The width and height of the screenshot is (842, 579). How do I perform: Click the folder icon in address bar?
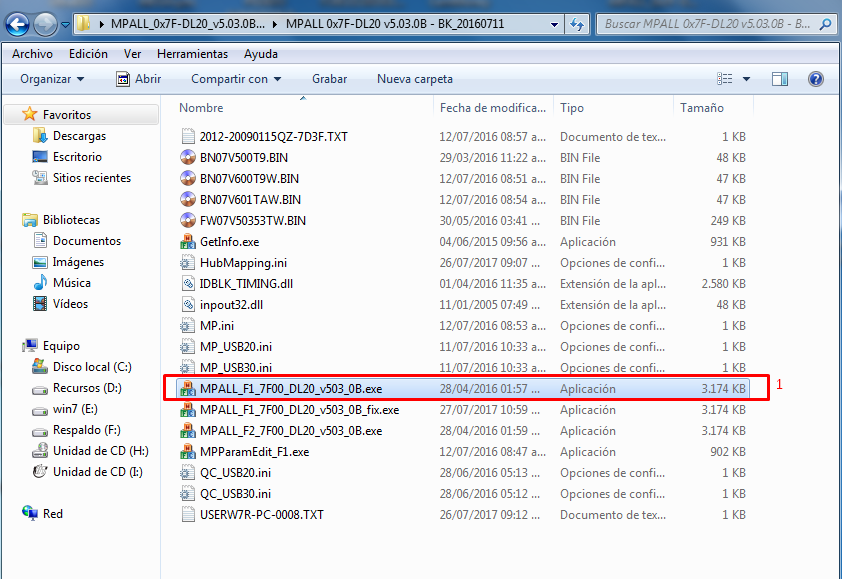coord(83,24)
